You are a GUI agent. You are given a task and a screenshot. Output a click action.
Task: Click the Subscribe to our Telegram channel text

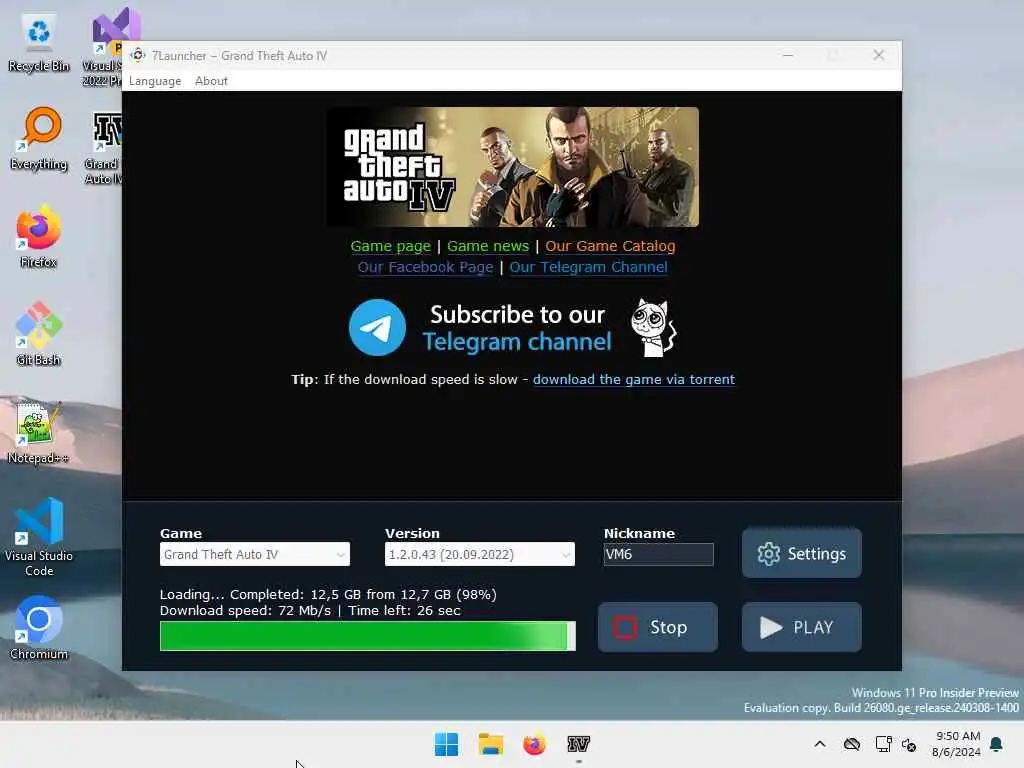click(x=517, y=328)
